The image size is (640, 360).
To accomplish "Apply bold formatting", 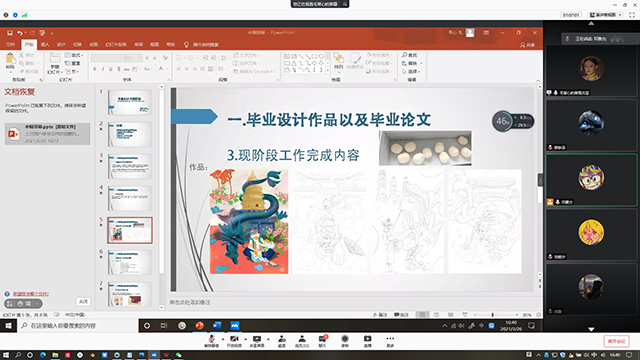I will pyautogui.click(x=95, y=69).
